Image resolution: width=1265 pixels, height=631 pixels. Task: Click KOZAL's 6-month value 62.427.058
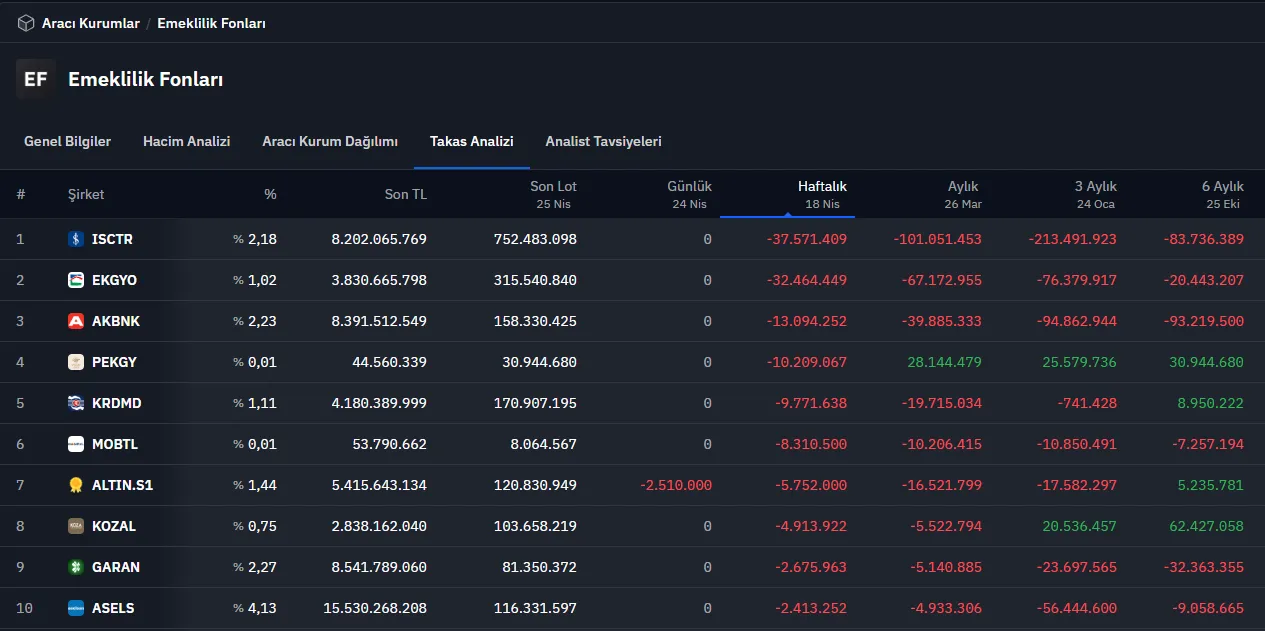(1207, 526)
